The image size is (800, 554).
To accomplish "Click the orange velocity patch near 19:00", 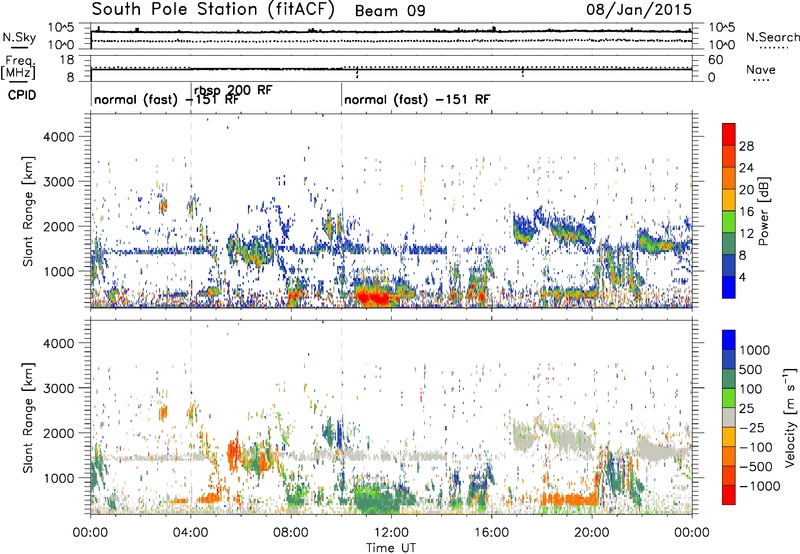I will click(569, 498).
